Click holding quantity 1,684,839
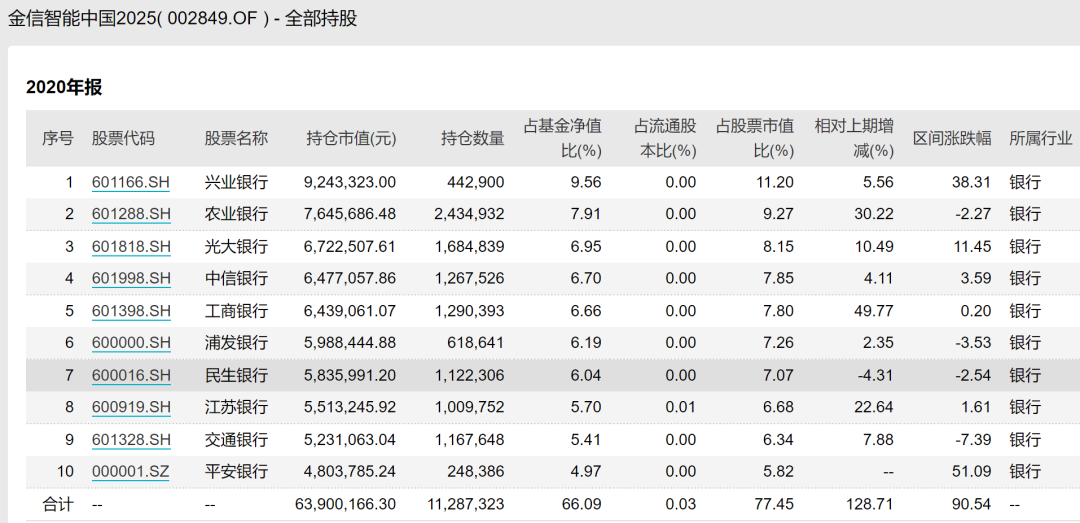Viewport: 1080px width, 523px height. click(469, 247)
